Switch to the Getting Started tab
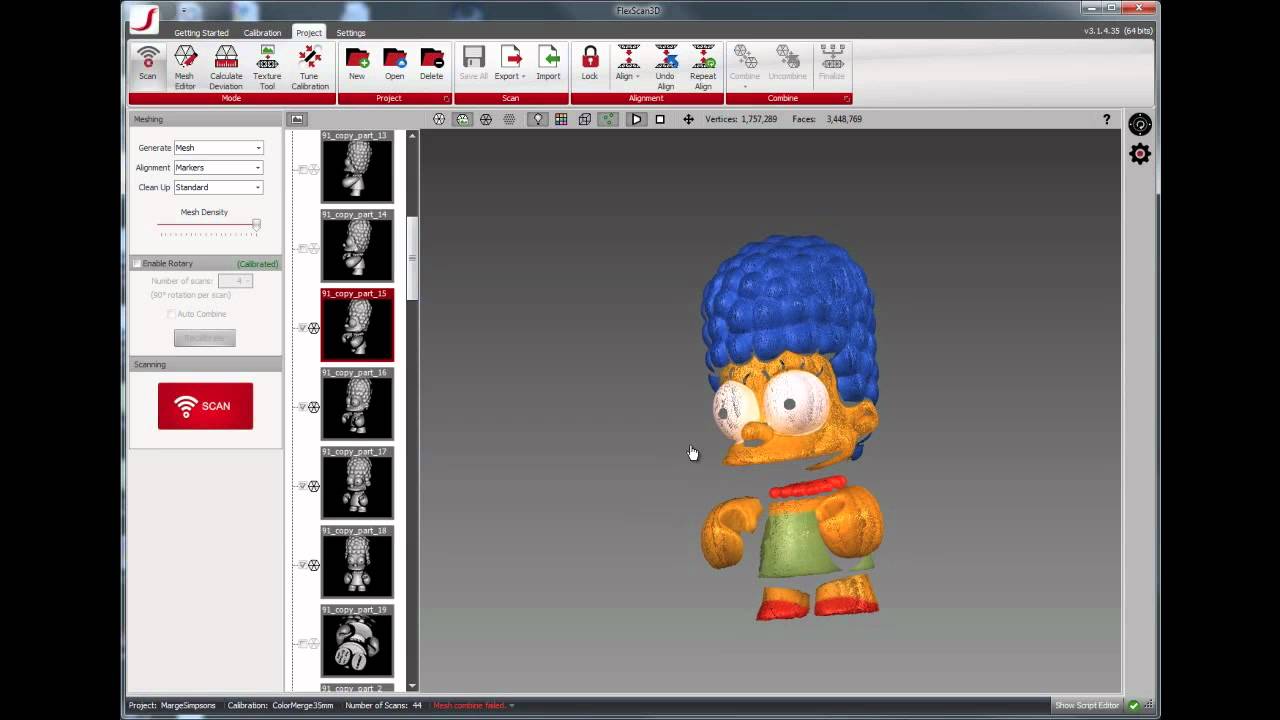Image resolution: width=1280 pixels, height=720 pixels. (x=201, y=33)
